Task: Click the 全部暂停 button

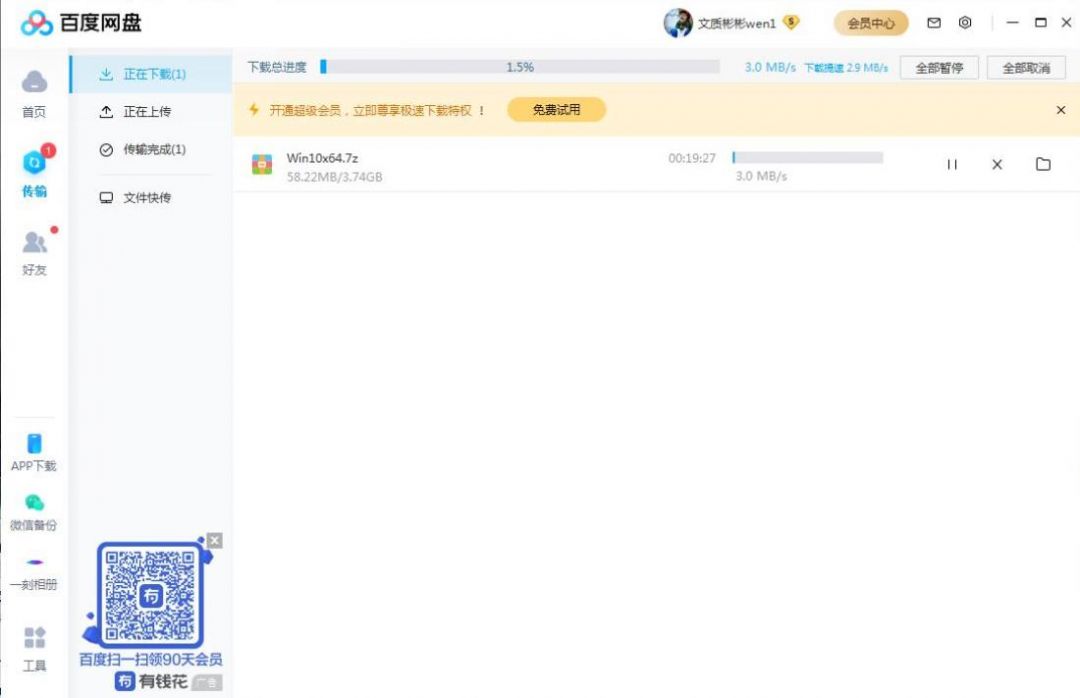Action: (939, 68)
